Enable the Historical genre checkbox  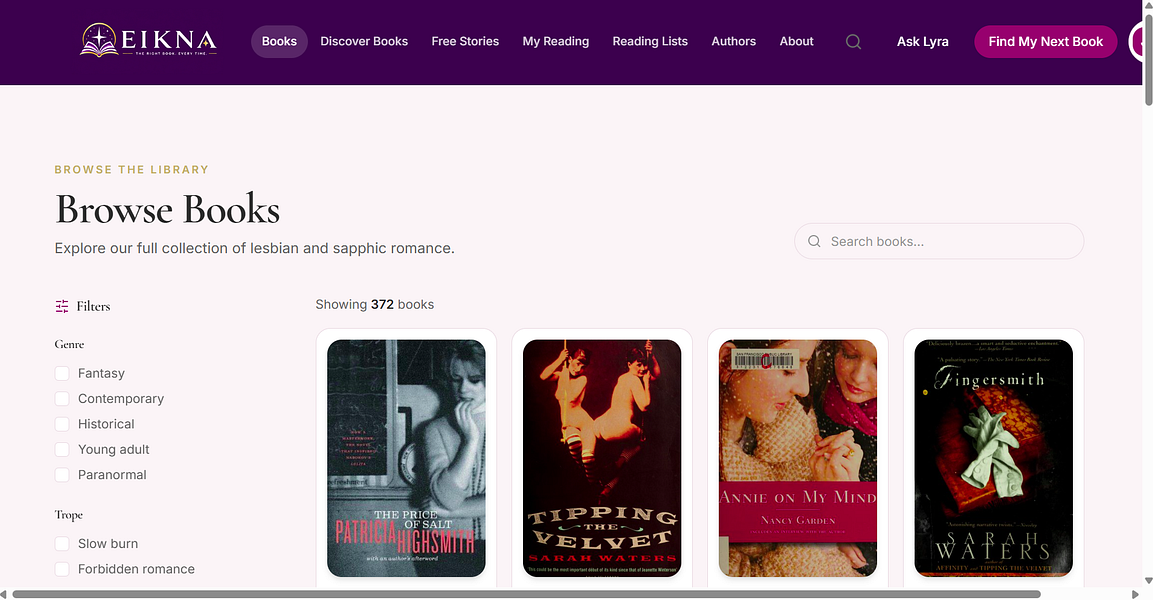coord(62,424)
